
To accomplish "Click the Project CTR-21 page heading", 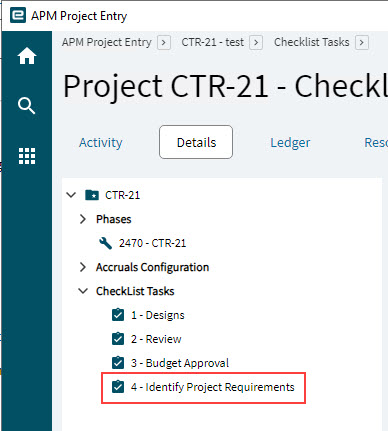I will [x=225, y=86].
